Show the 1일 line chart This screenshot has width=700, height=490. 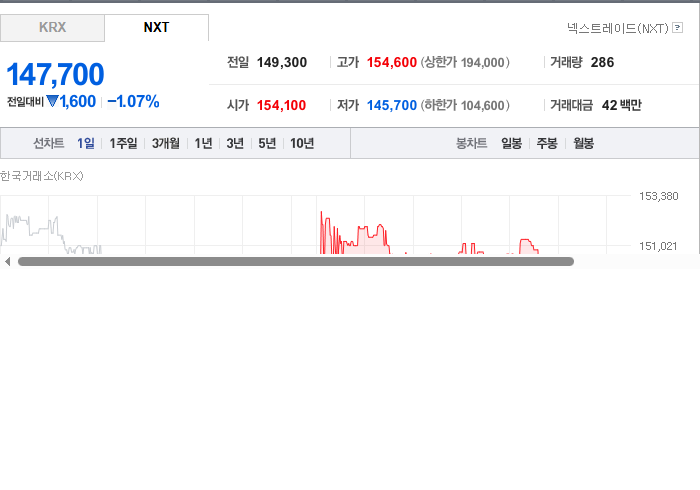(86, 143)
